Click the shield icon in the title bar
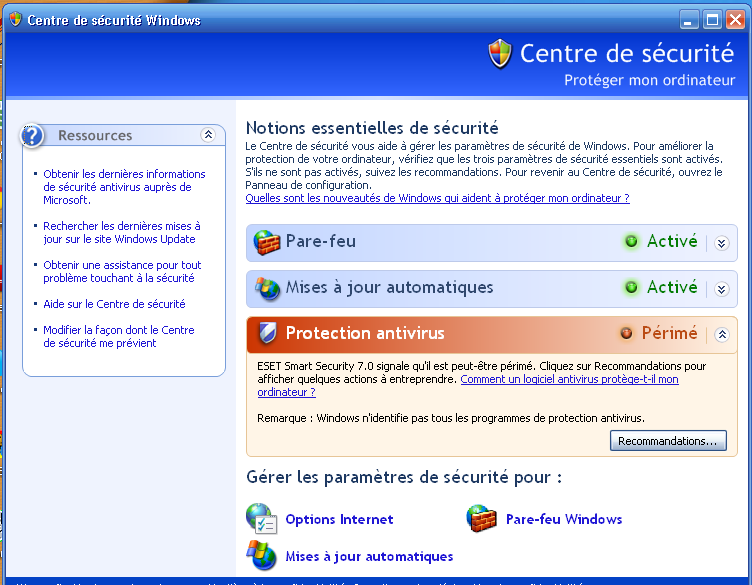Screen dimensions: 752x585 [15, 20]
